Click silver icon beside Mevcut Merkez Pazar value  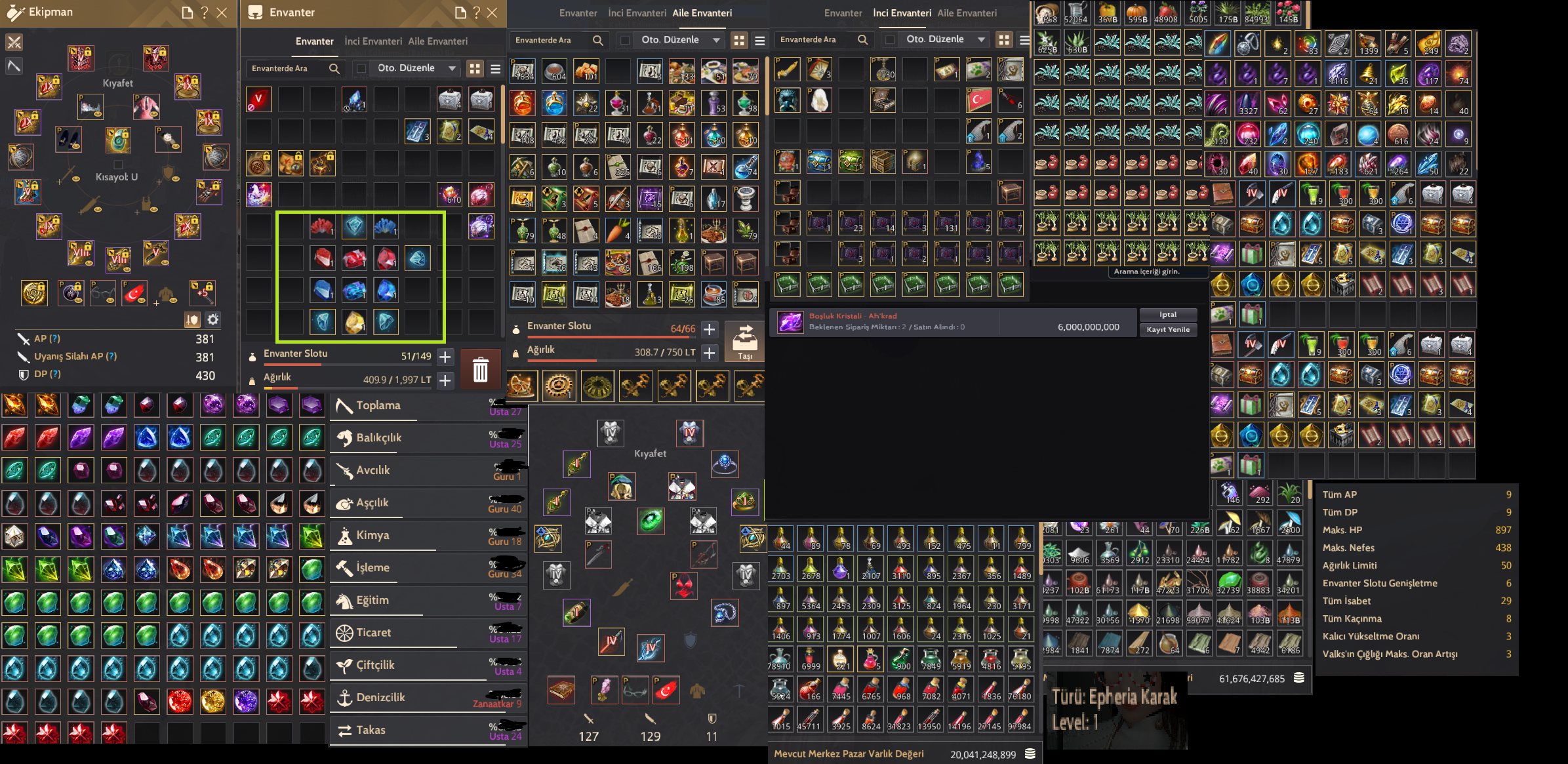click(1030, 754)
